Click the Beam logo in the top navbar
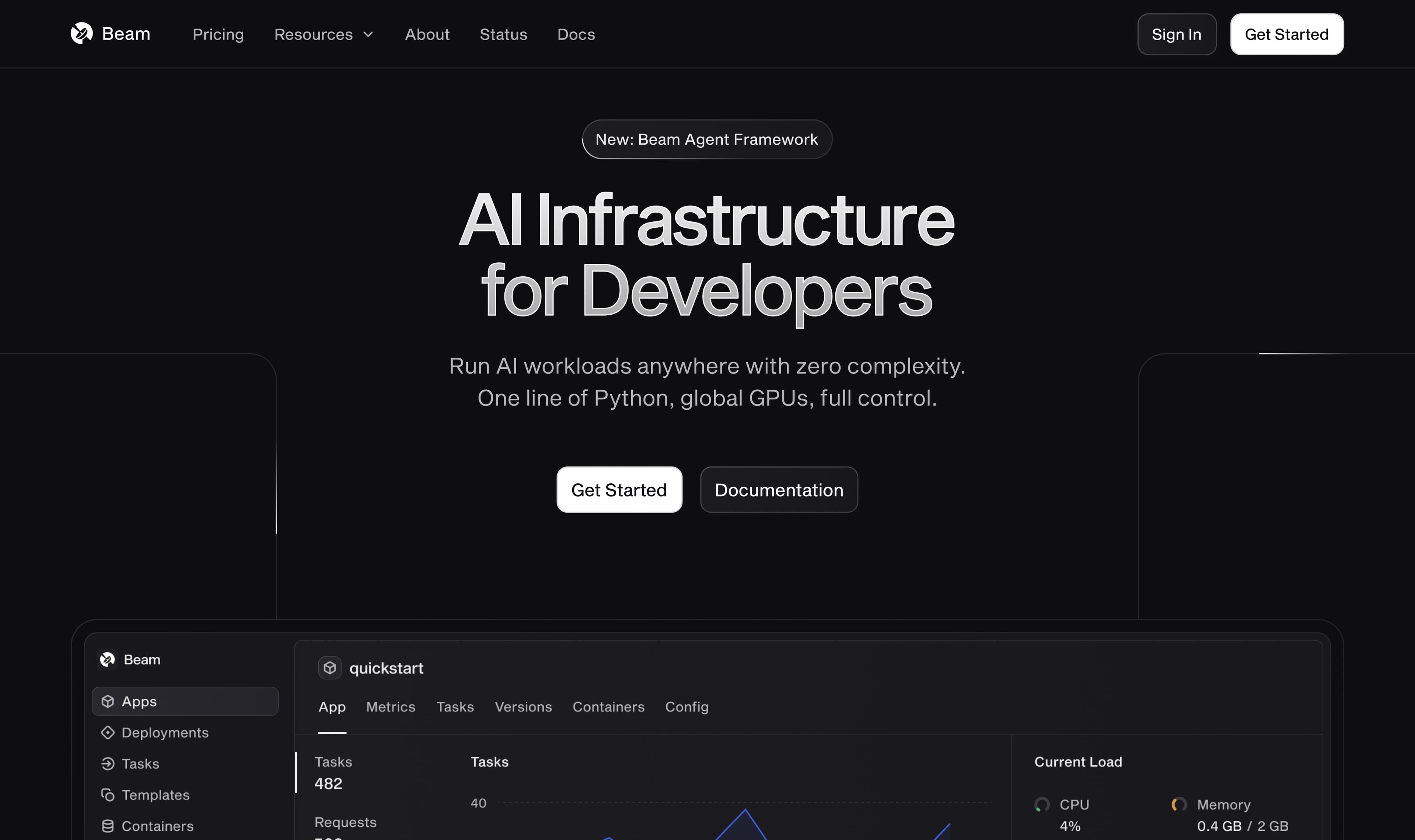Screen dimensions: 1415x840 (x=111, y=34)
